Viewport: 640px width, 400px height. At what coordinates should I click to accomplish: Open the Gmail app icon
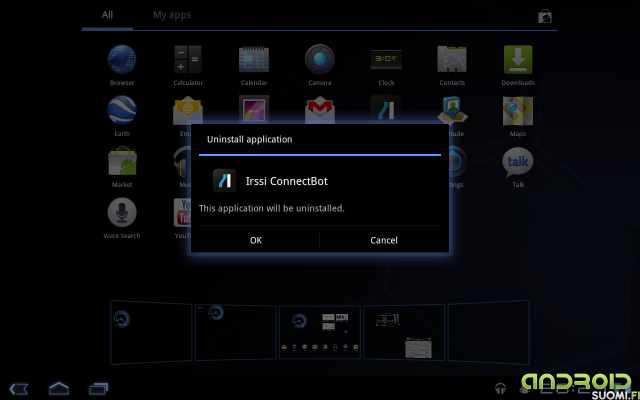click(x=320, y=109)
